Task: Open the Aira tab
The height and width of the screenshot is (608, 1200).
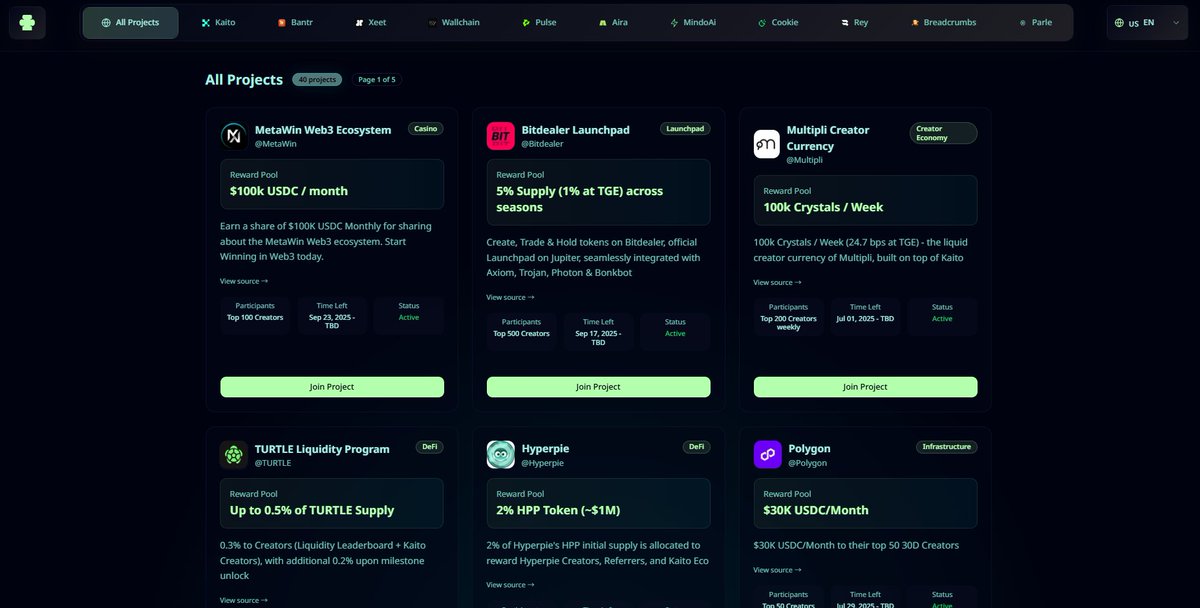Action: 614,22
